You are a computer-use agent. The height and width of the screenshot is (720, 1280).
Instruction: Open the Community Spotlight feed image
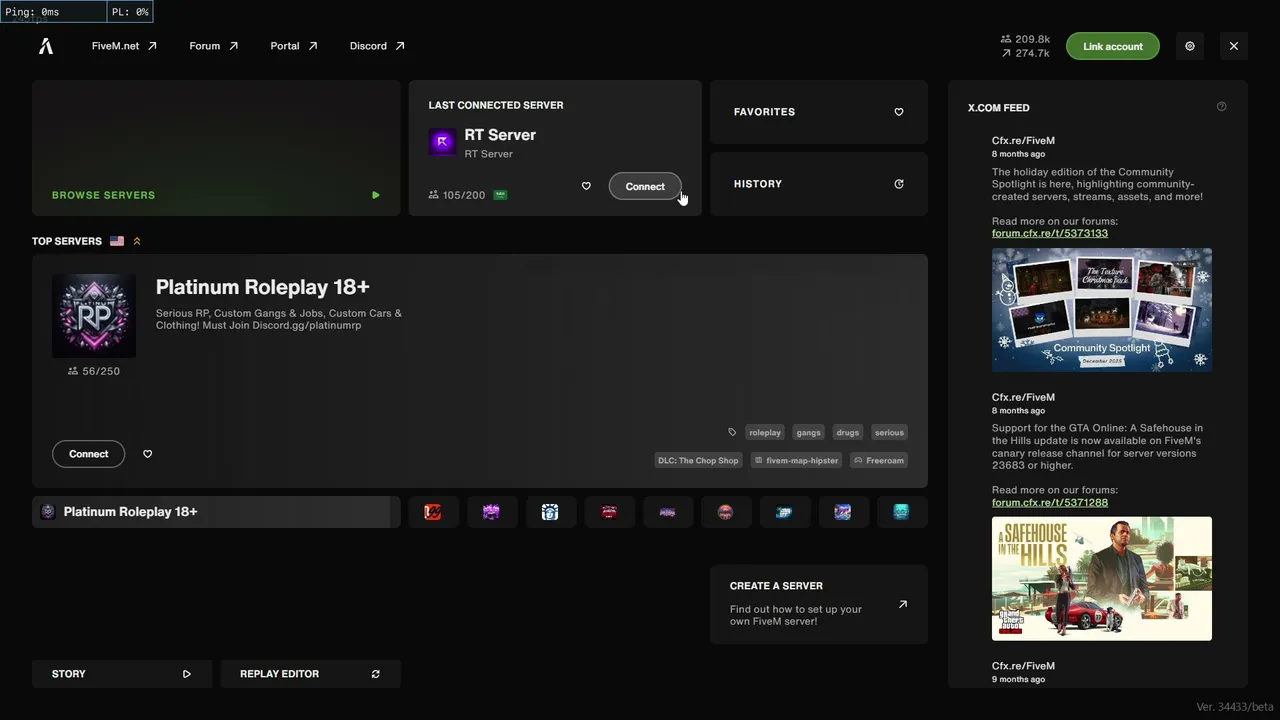[1102, 310]
